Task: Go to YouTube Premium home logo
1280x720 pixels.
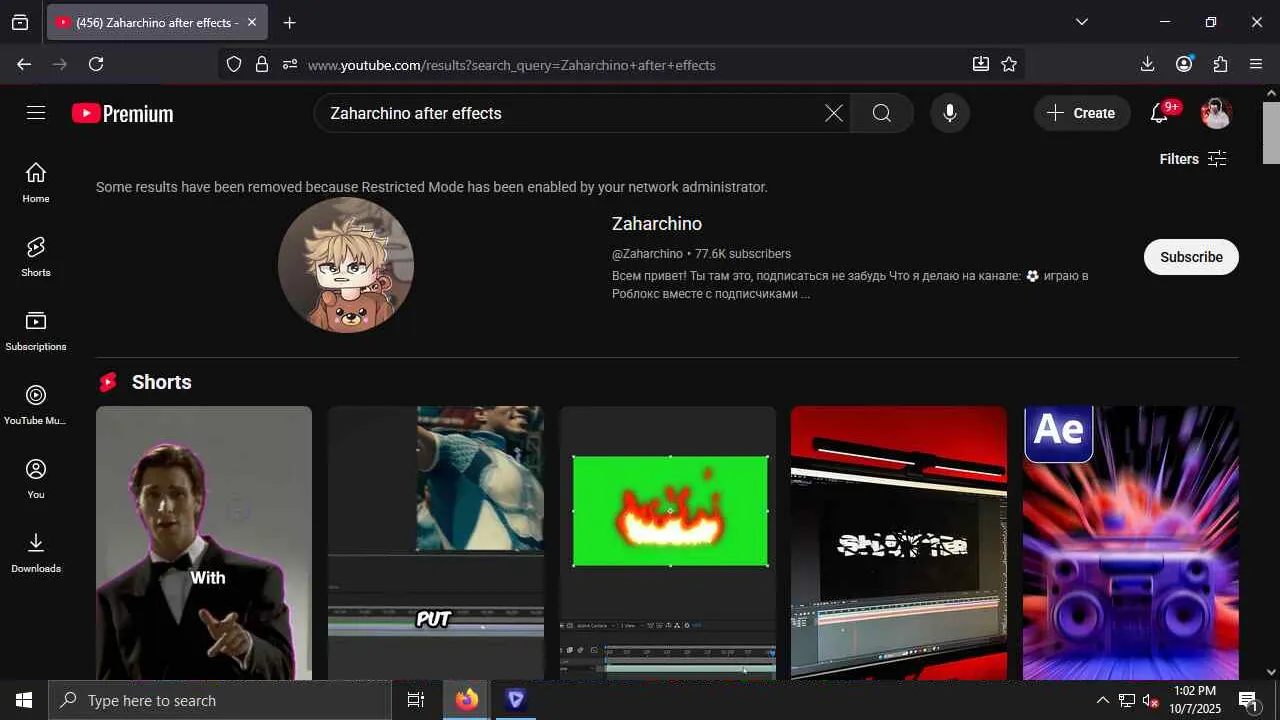Action: point(123,113)
